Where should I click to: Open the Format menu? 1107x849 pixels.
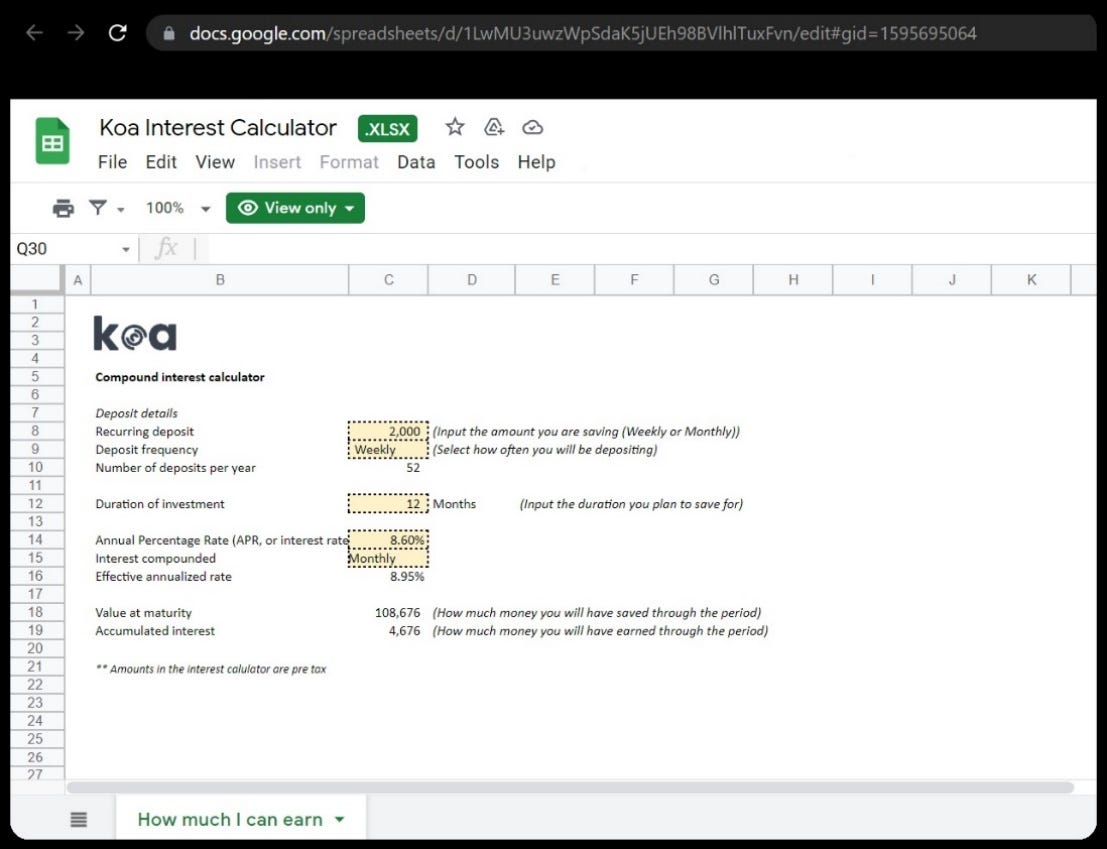click(349, 162)
